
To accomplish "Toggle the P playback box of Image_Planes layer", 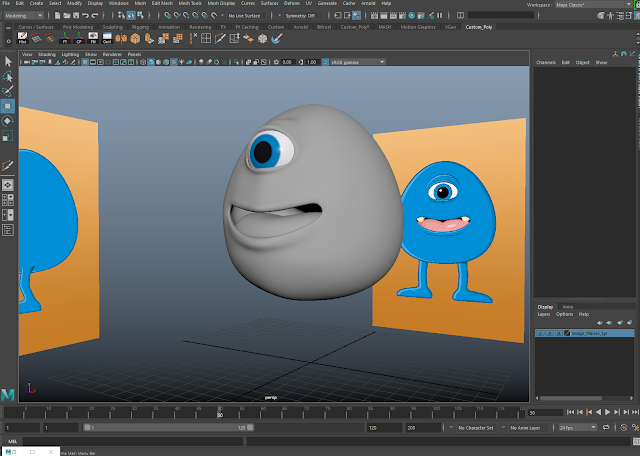I will click(x=549, y=334).
